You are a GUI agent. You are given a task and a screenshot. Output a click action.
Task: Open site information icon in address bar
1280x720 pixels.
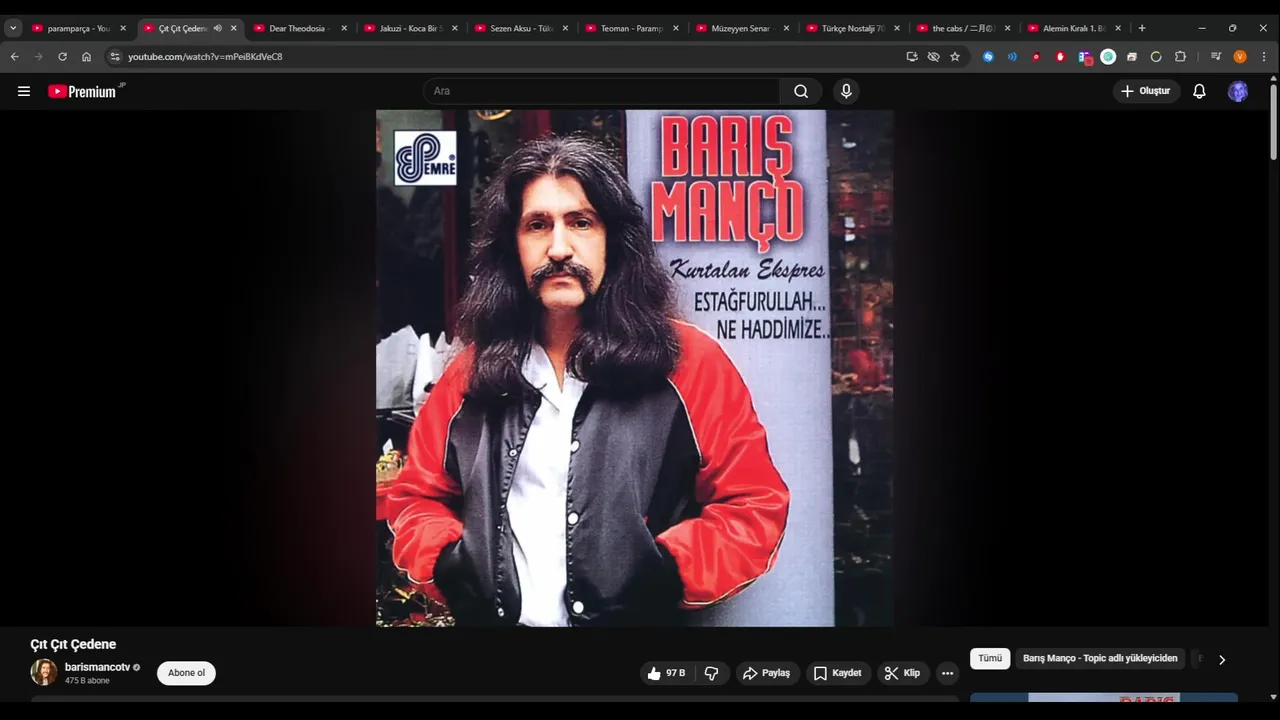pos(115,57)
